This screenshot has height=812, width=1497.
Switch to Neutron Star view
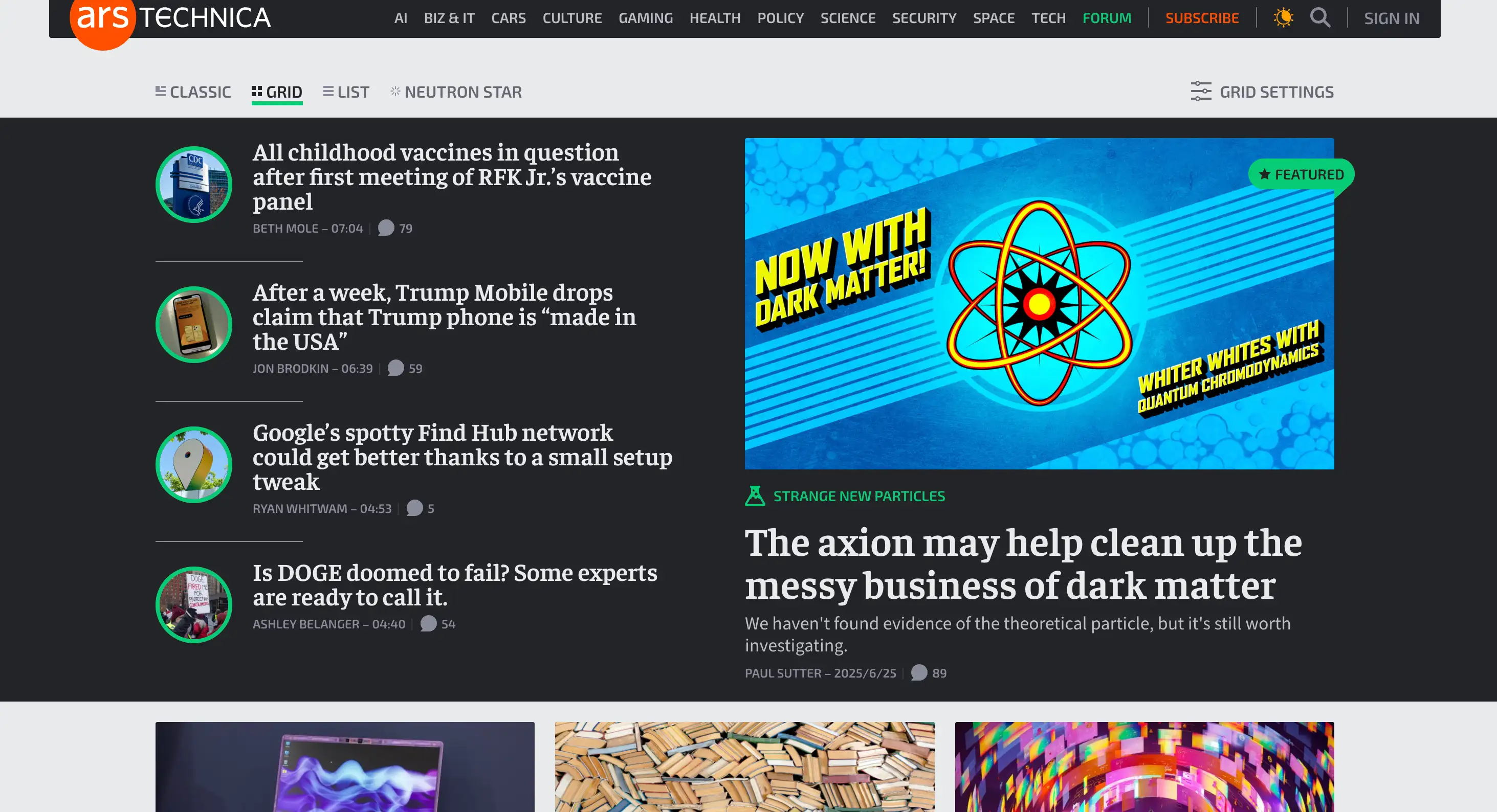click(x=456, y=92)
